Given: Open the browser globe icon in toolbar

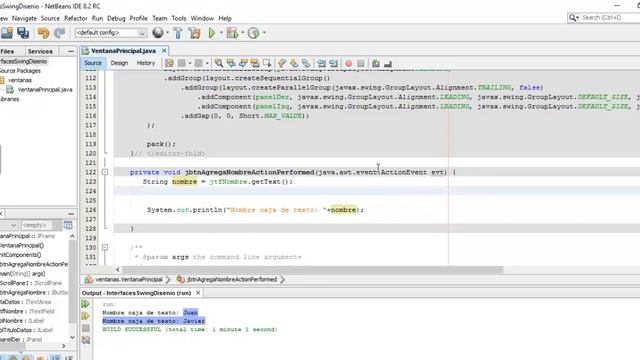Looking at the screenshot, I should click(x=158, y=33).
